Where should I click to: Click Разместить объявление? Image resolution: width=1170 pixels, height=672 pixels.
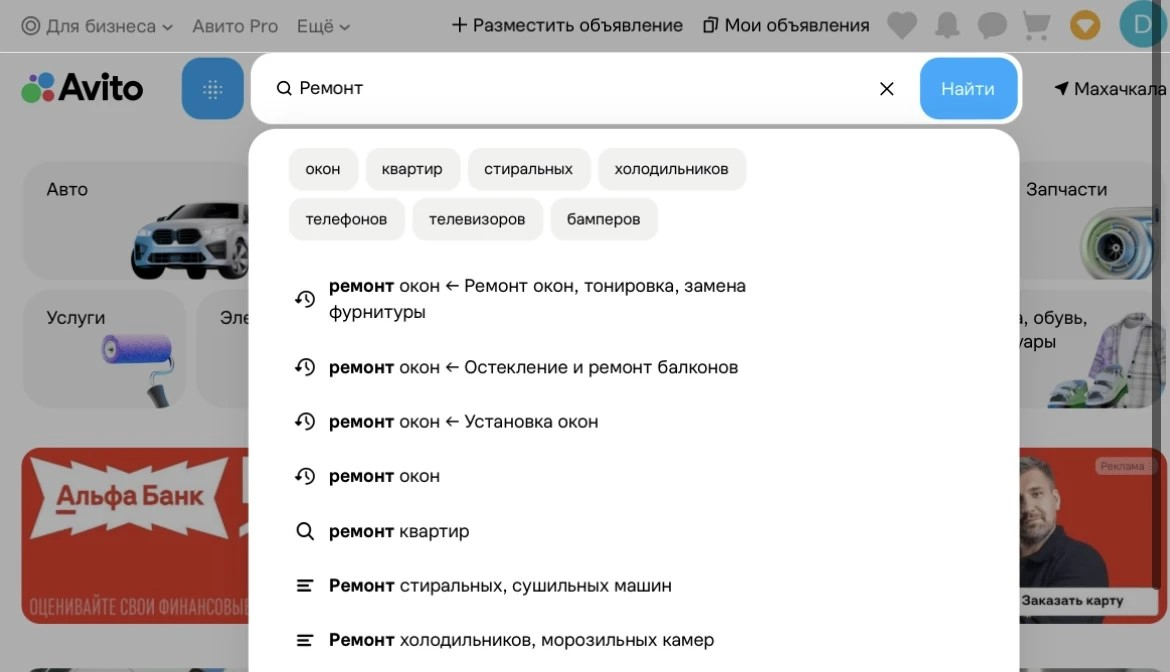tap(567, 25)
